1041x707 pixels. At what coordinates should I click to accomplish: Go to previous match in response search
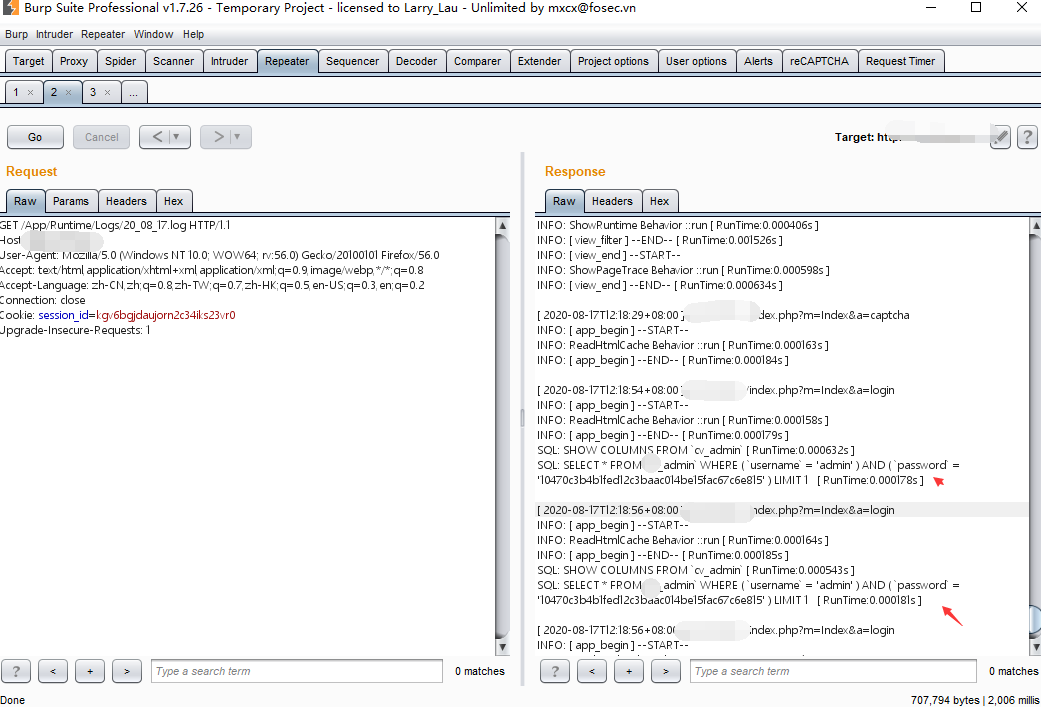pos(592,671)
